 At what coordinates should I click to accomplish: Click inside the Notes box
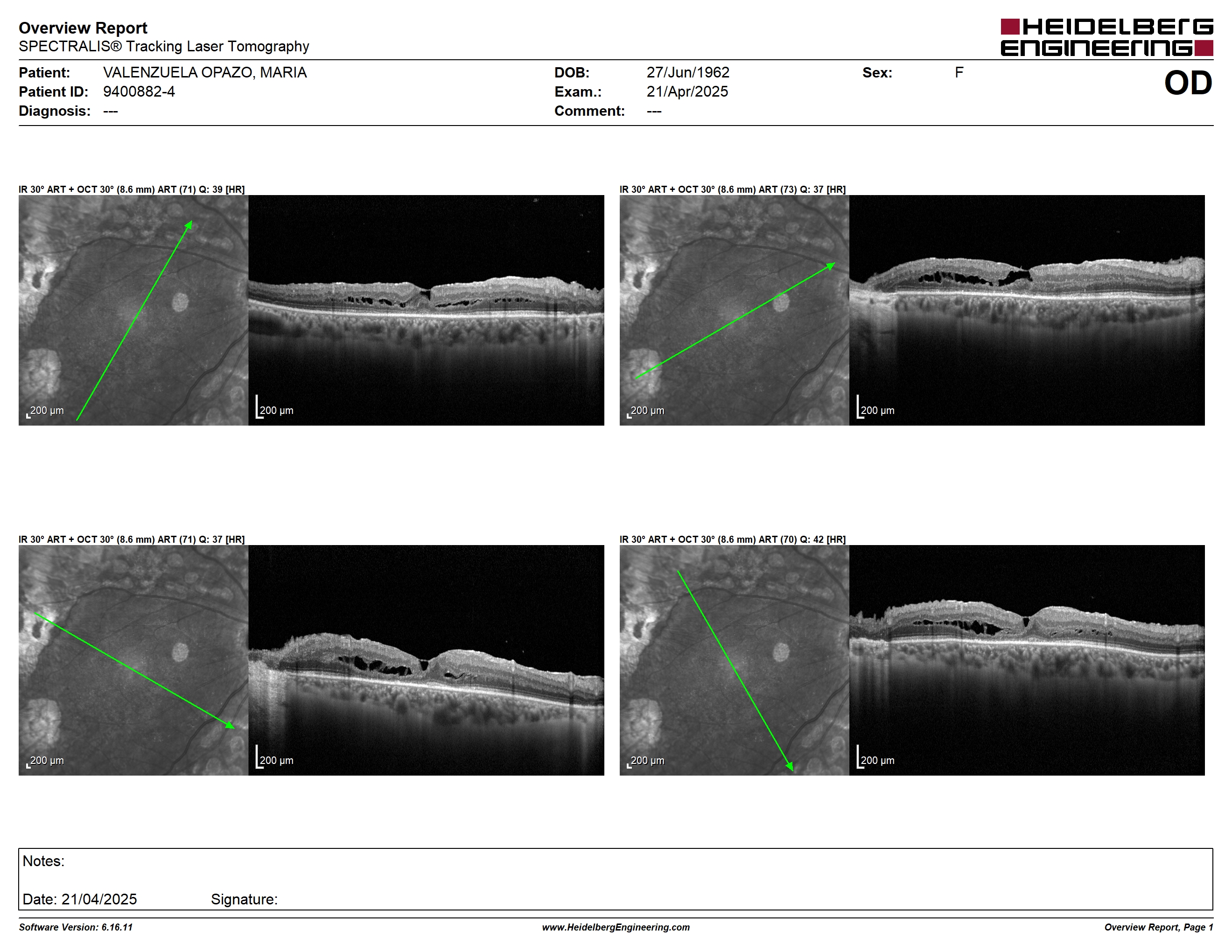pos(616,879)
